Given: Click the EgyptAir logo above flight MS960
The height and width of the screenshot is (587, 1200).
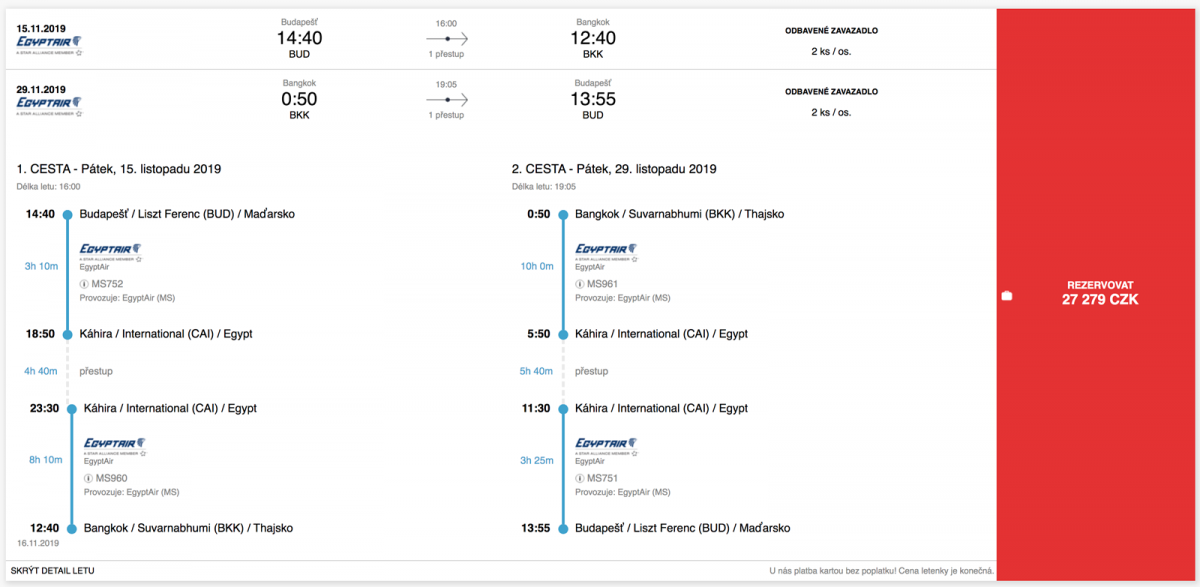Looking at the screenshot, I should coord(113,446).
